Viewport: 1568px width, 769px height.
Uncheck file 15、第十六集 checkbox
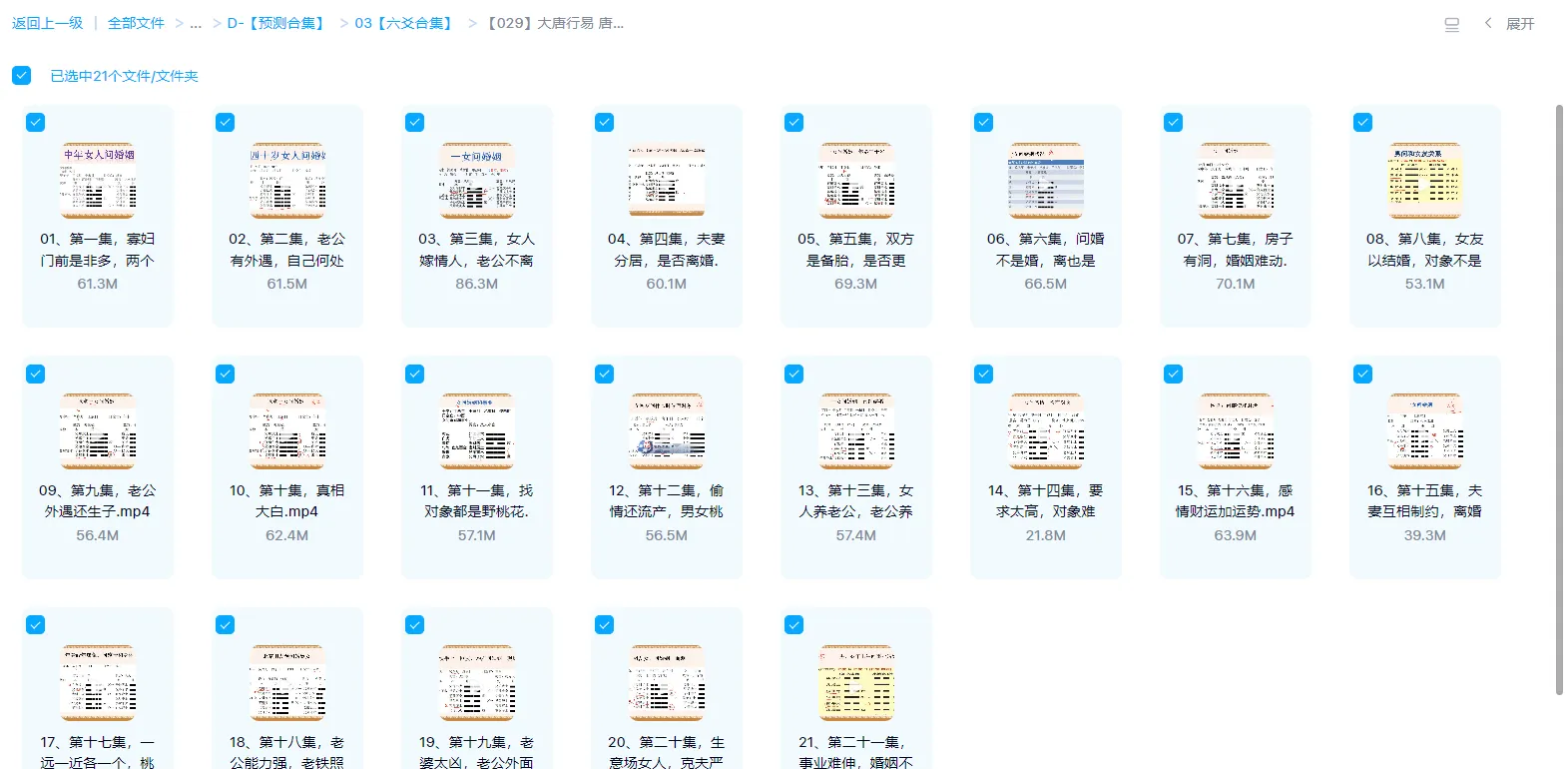point(1174,374)
